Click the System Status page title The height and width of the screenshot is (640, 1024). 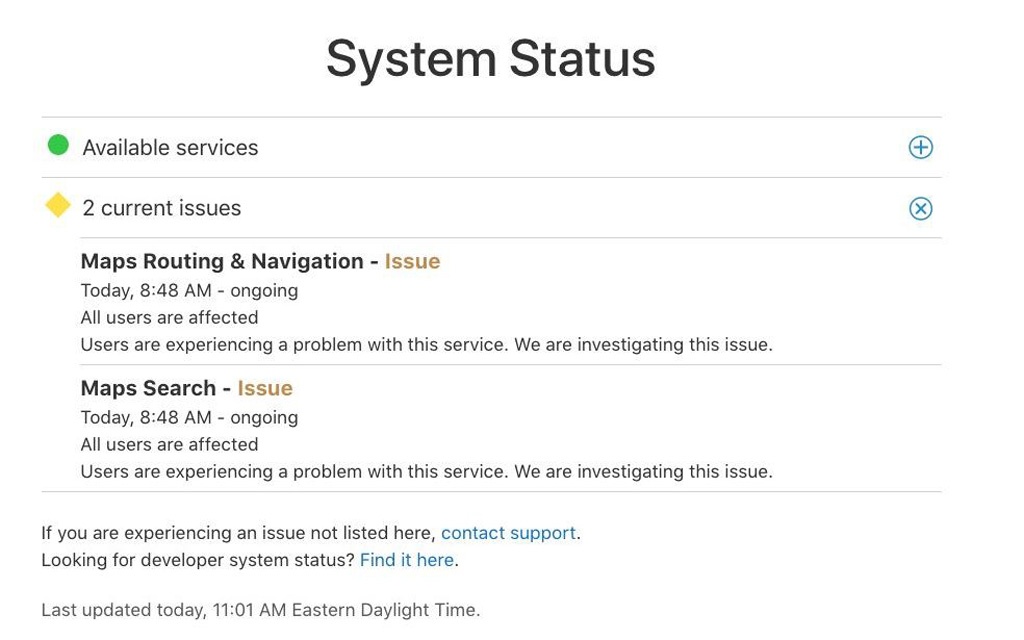[x=490, y=58]
